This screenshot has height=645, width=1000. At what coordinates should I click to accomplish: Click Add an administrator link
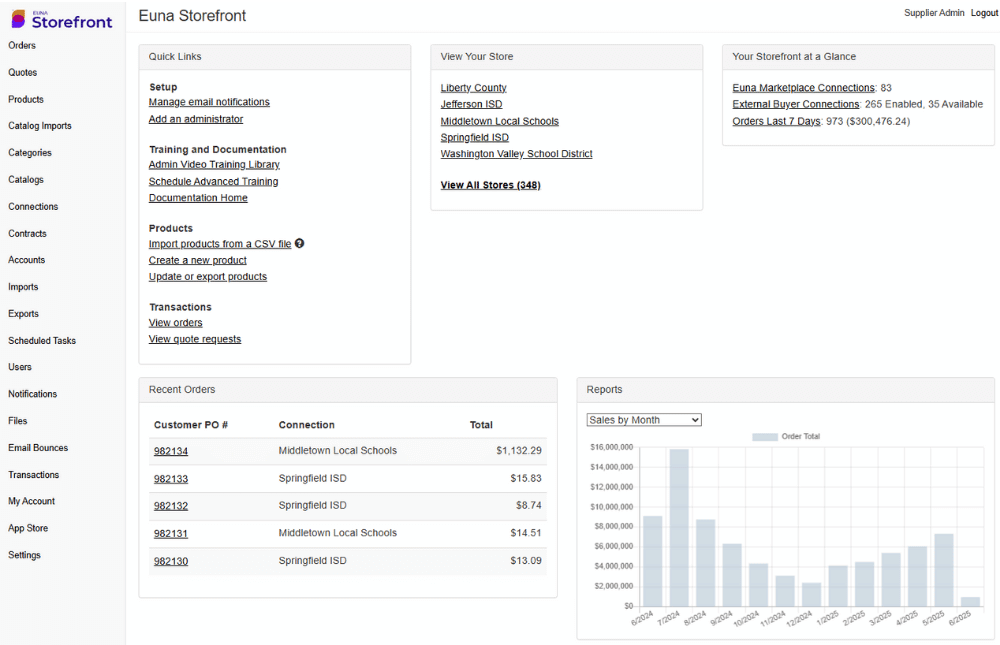click(x=196, y=119)
